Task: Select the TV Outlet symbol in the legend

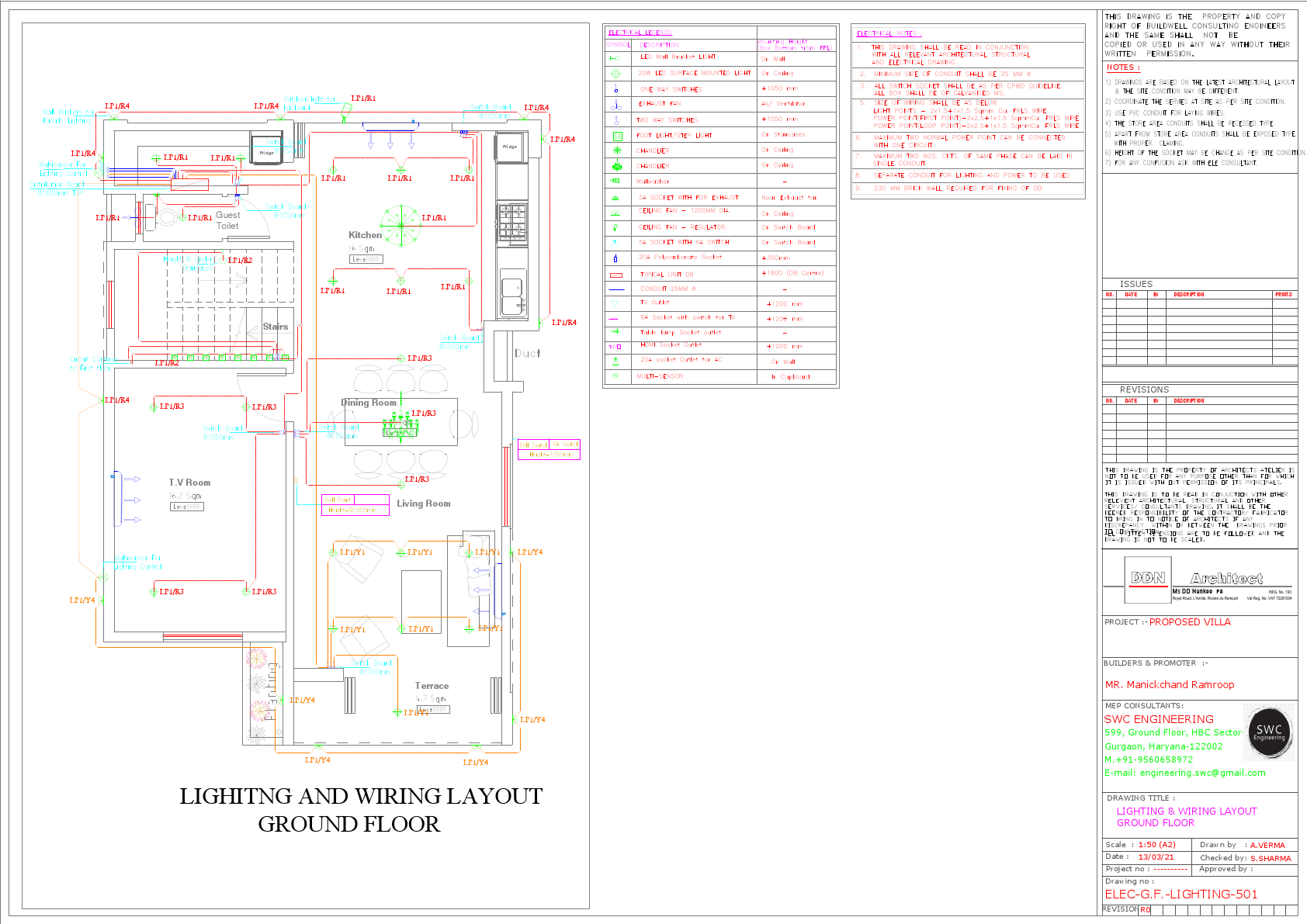Action: (615, 303)
